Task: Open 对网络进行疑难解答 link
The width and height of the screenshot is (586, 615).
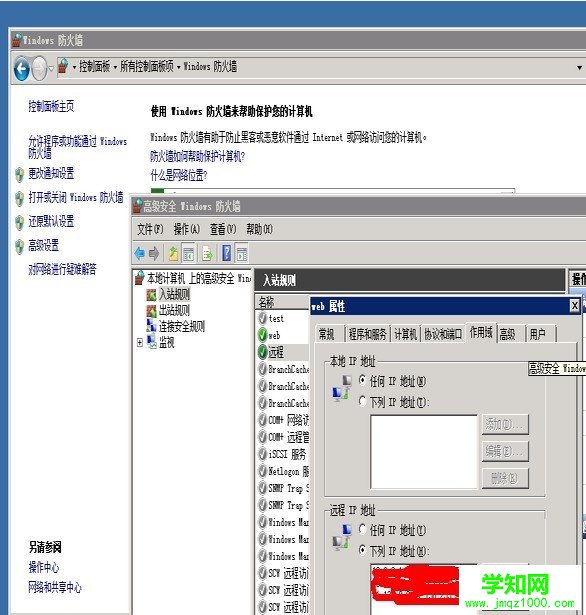Action: click(62, 269)
